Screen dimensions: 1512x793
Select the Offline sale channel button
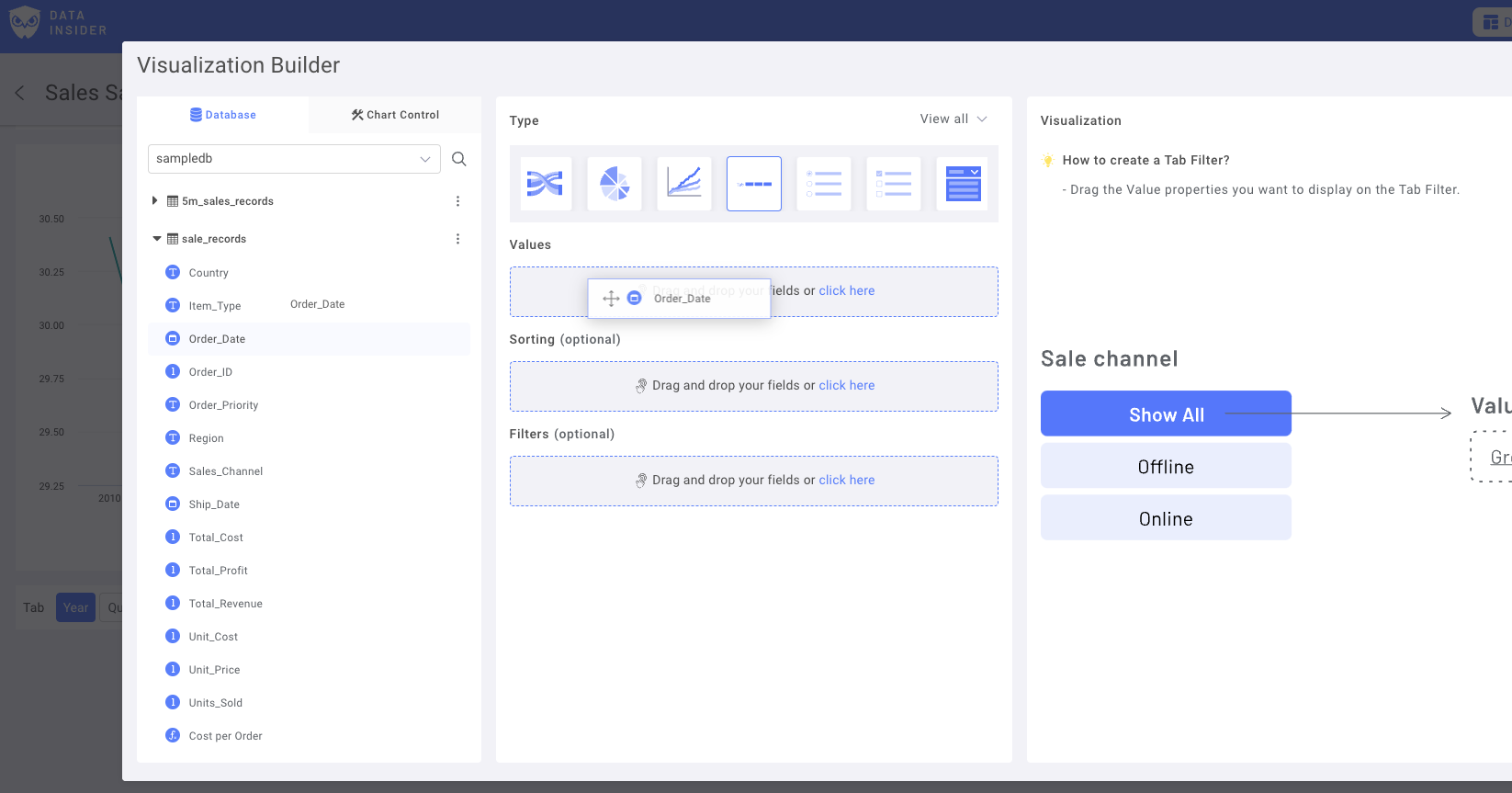(x=1165, y=467)
